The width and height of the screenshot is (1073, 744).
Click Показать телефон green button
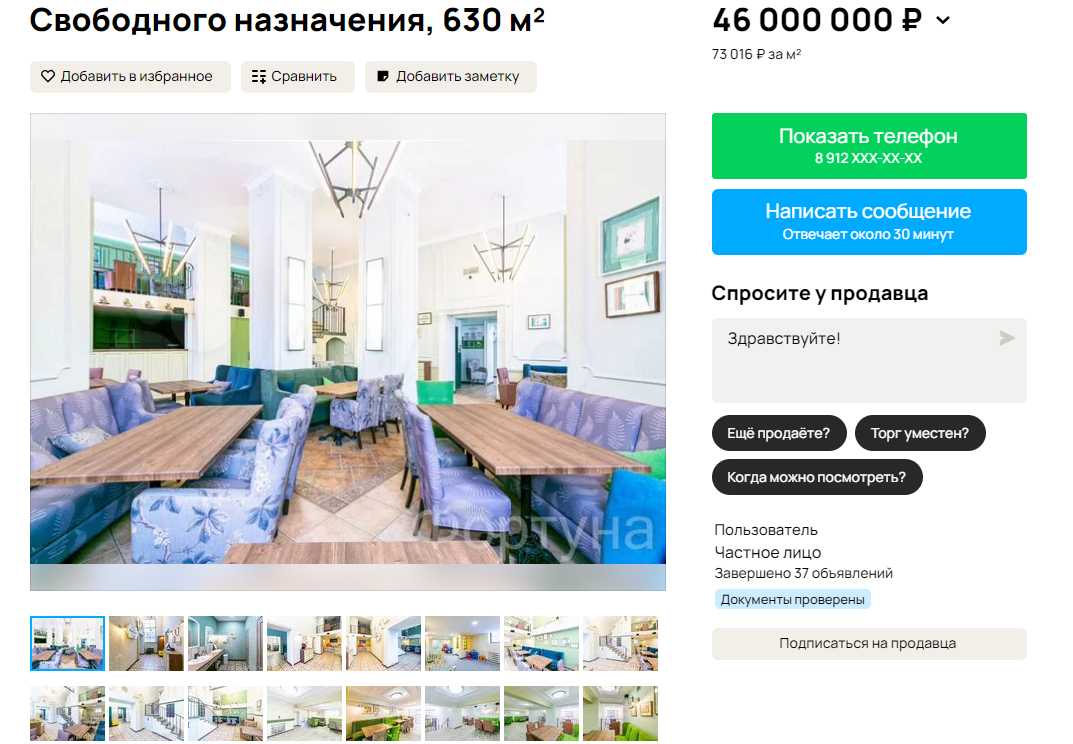tap(869, 146)
